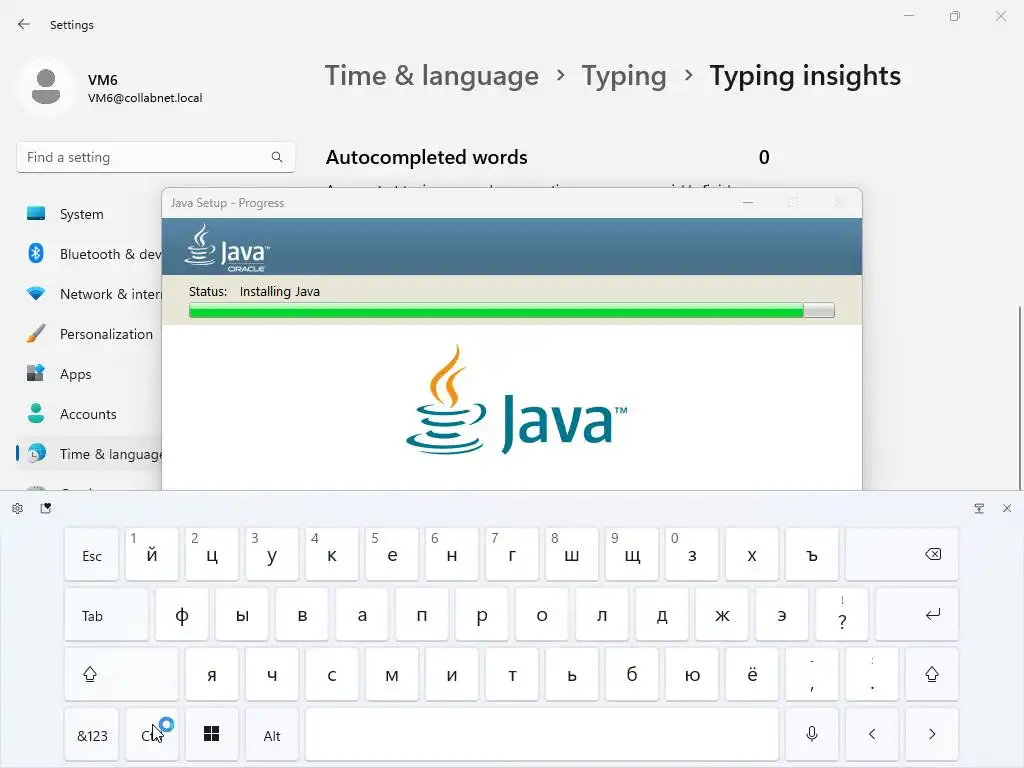Go to Typing breadcrumb
The height and width of the screenshot is (768, 1024).
tap(624, 76)
